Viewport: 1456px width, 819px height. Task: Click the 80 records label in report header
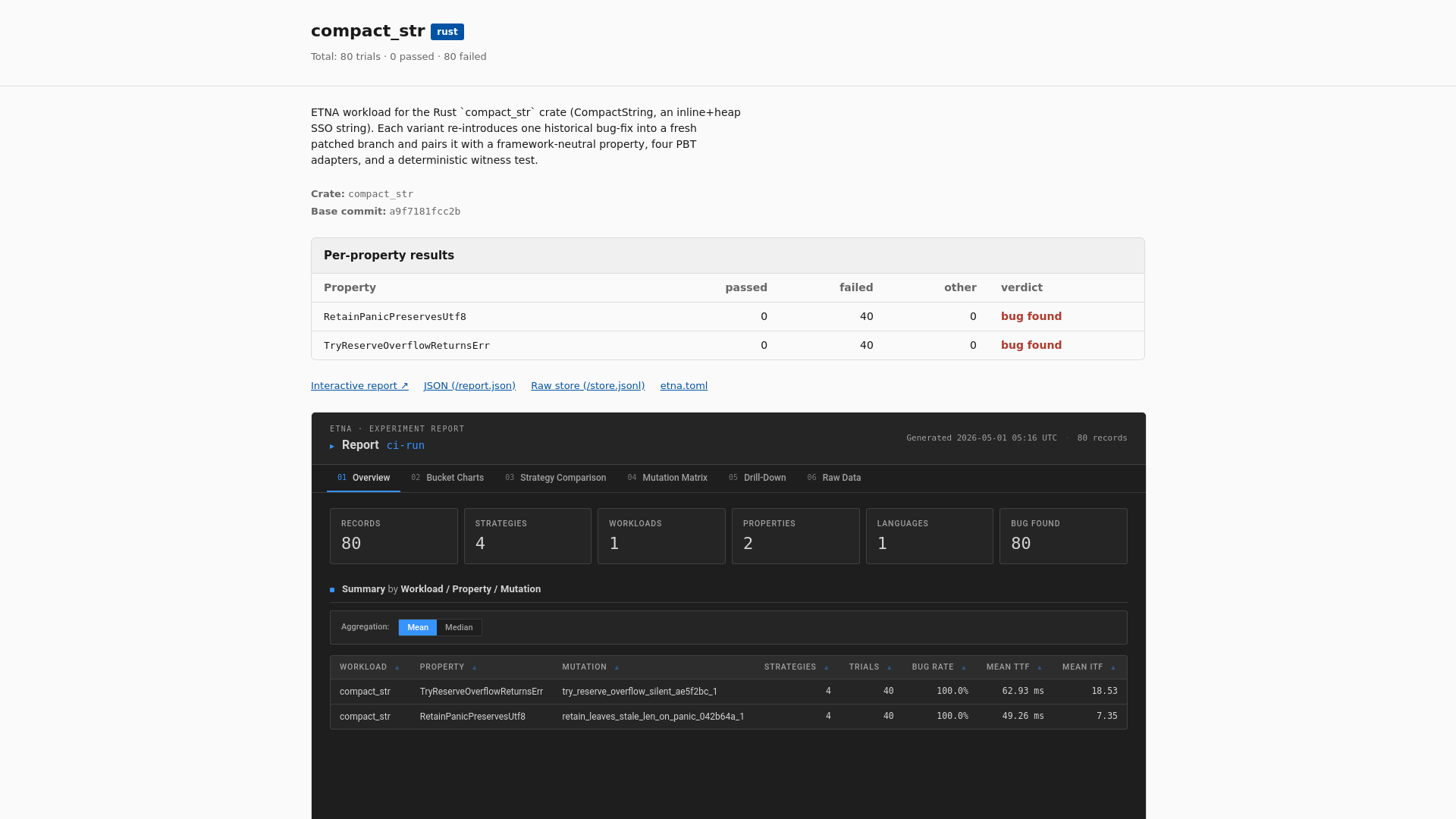pos(1102,438)
